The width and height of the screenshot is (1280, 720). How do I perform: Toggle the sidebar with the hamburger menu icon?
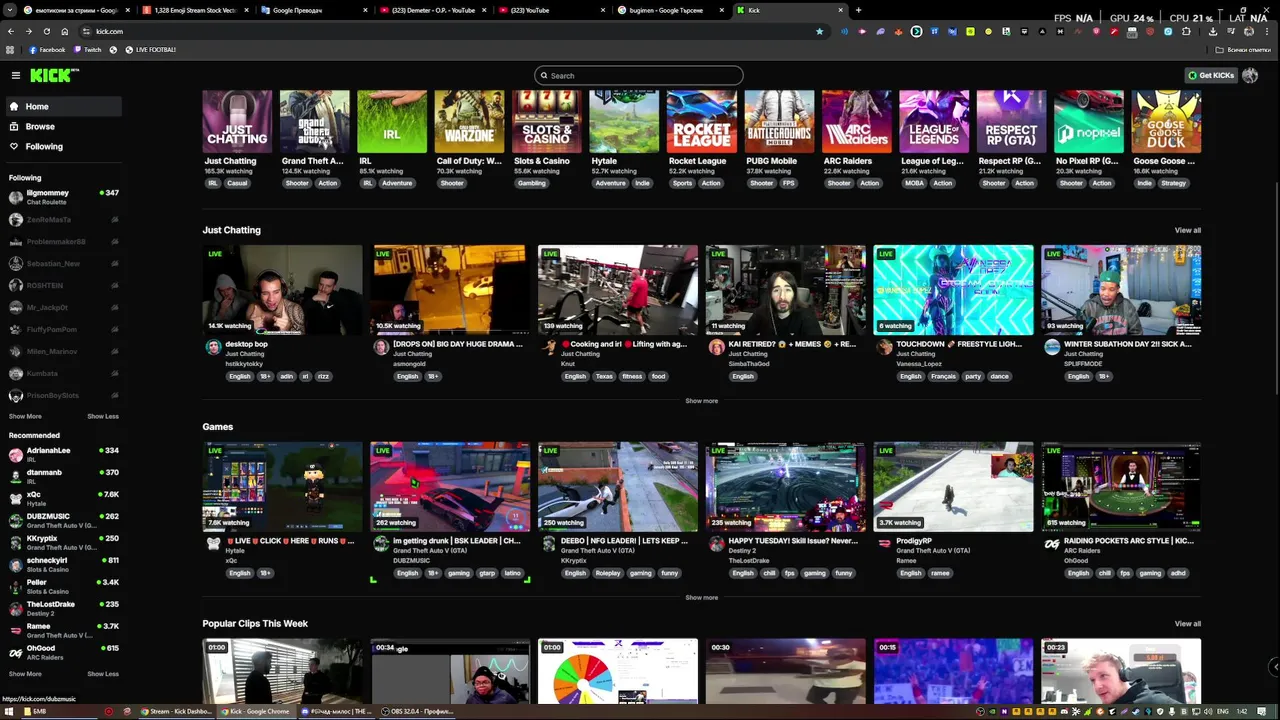point(16,75)
